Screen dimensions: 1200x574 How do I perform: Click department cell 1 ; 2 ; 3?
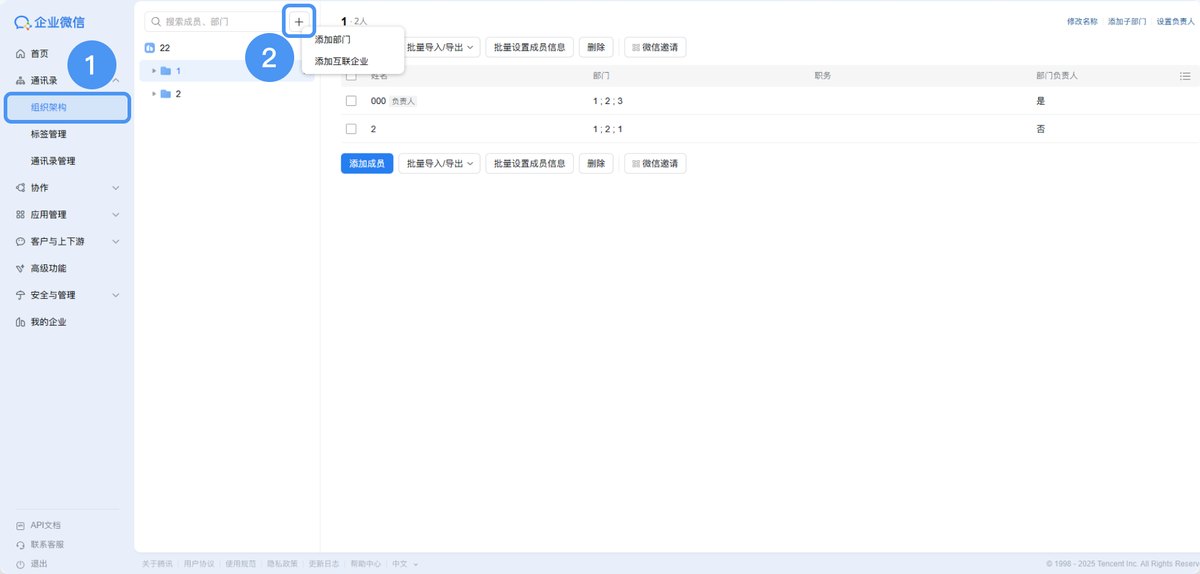click(608, 101)
